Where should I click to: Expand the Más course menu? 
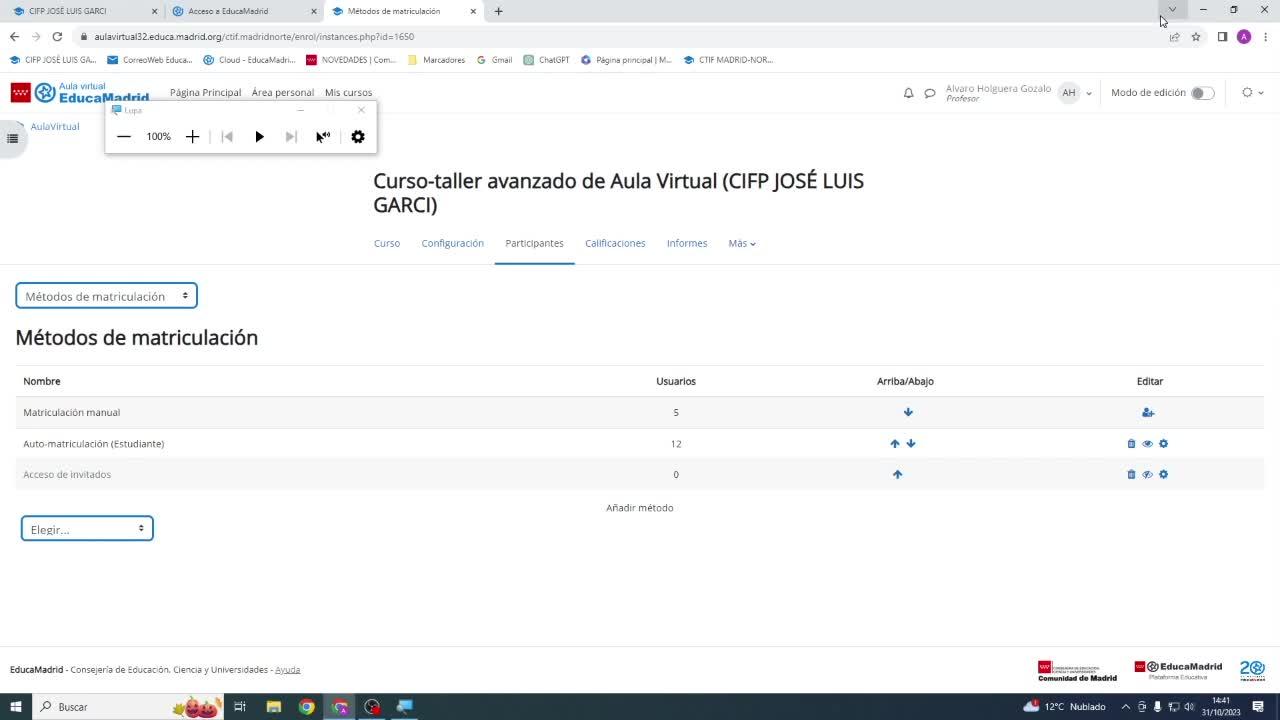pyautogui.click(x=742, y=243)
